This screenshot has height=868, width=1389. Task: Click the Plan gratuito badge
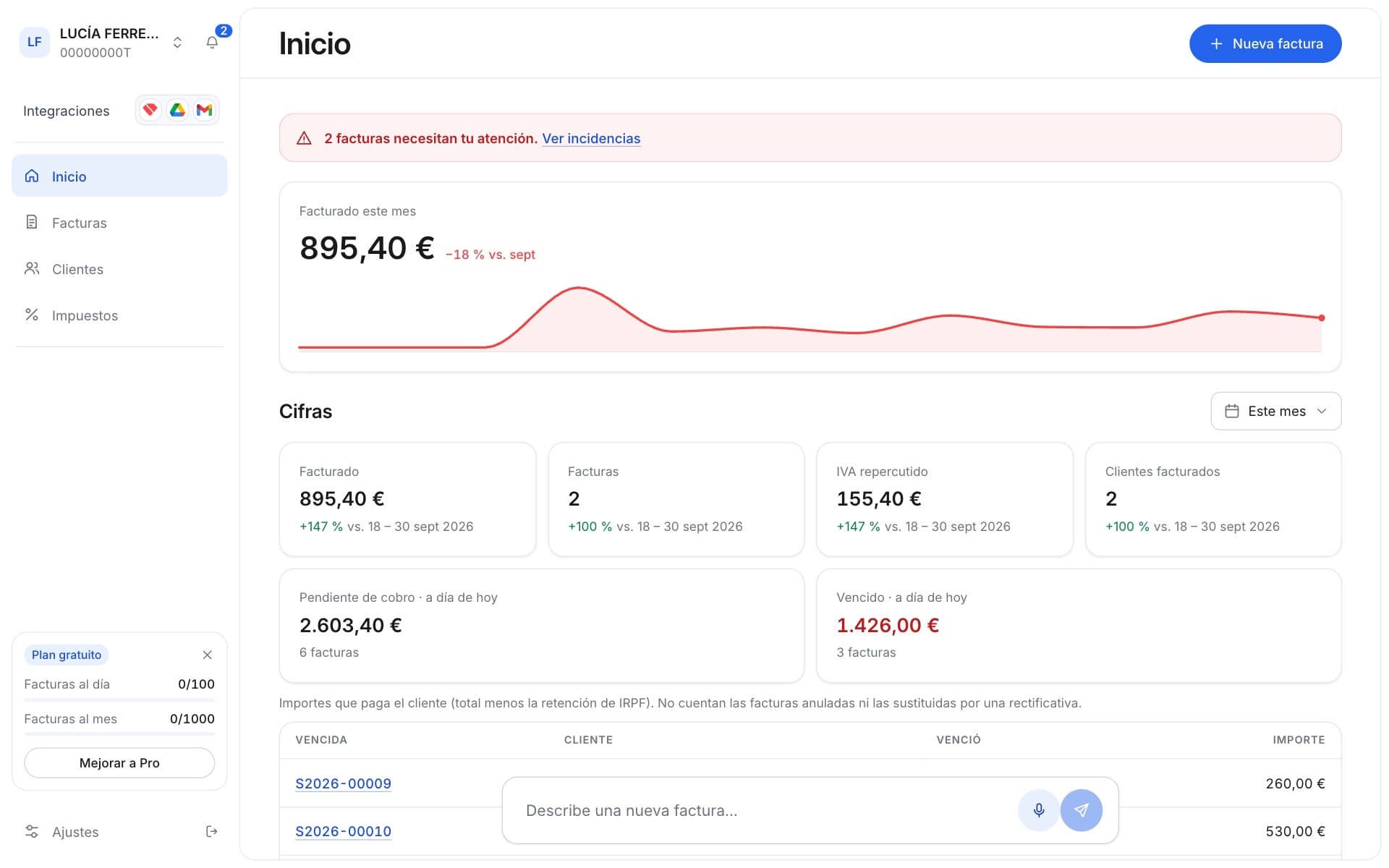coord(67,655)
